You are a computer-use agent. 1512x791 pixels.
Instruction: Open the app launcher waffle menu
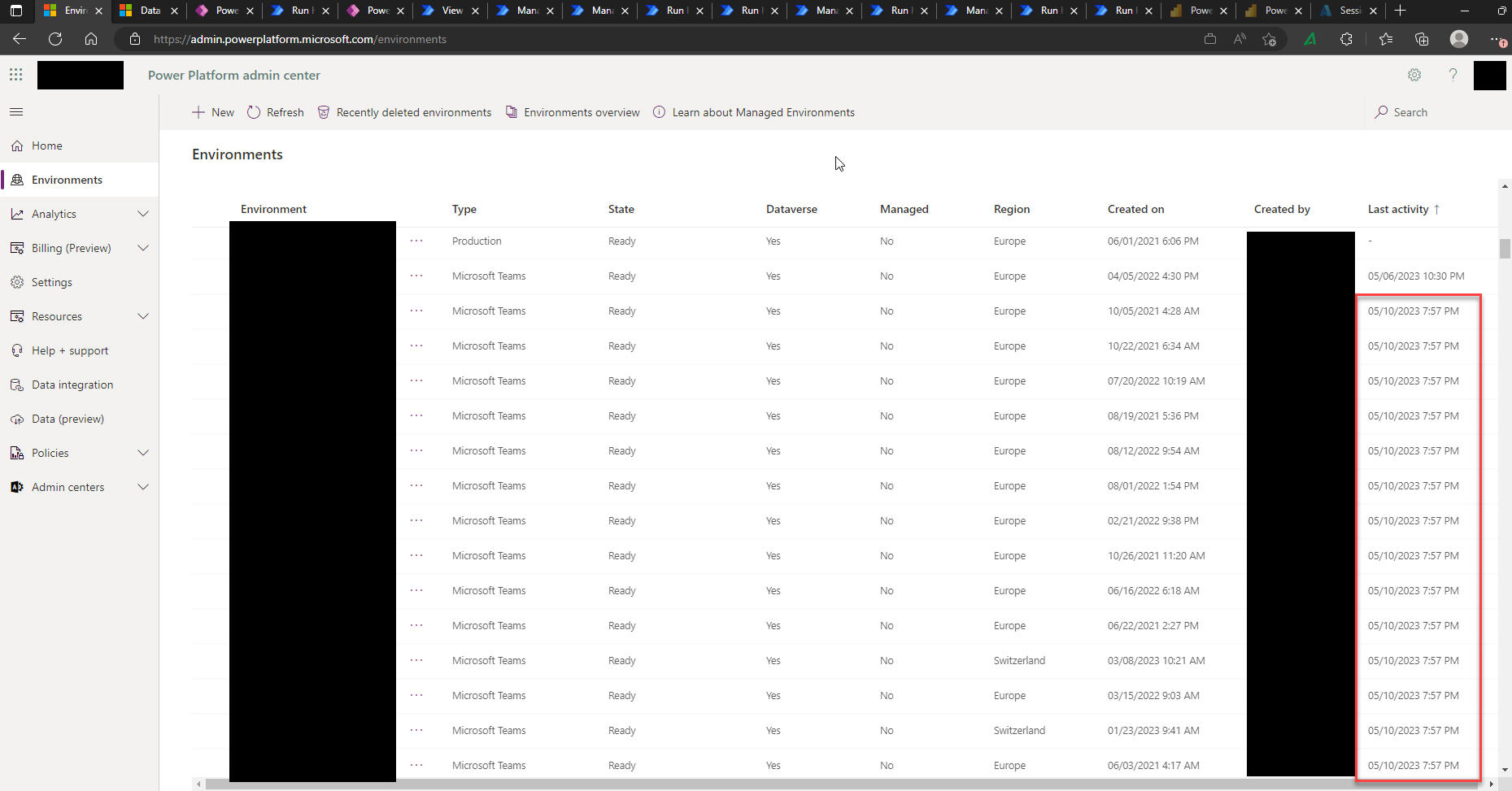point(15,75)
